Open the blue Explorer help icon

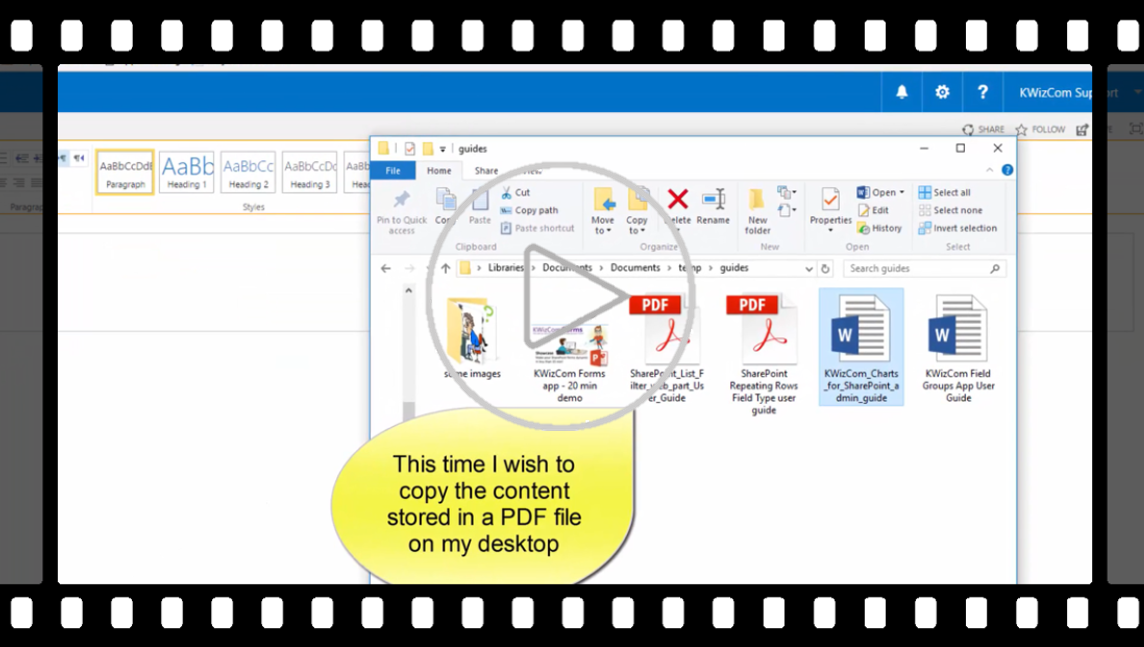1007,170
